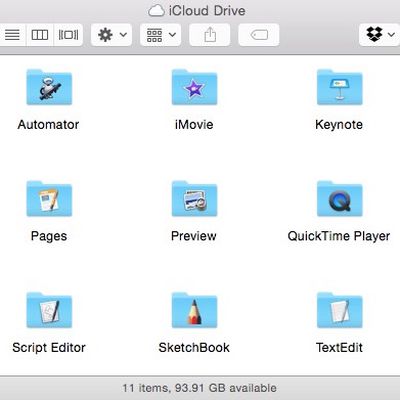400x400 pixels.
Task: Open the item arrangement dropdown
Action: point(161,35)
